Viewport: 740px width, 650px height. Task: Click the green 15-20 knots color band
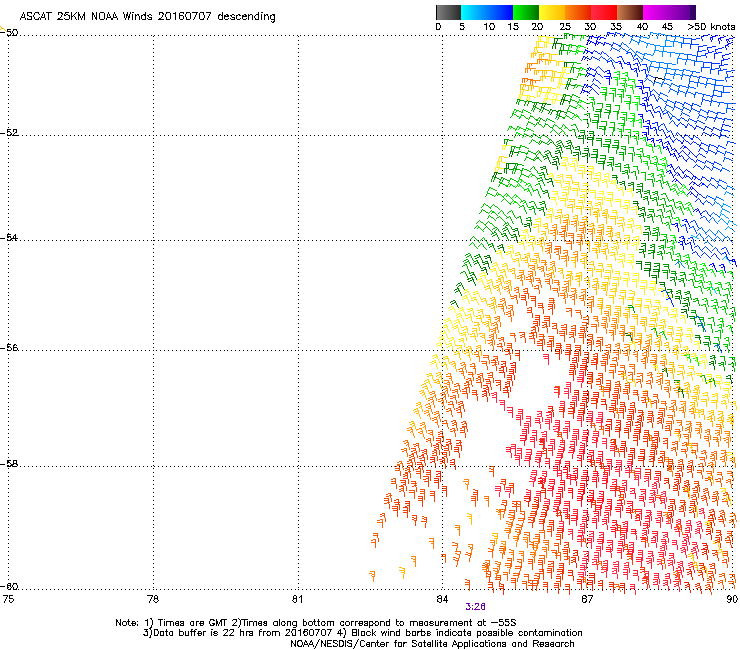[x=526, y=12]
